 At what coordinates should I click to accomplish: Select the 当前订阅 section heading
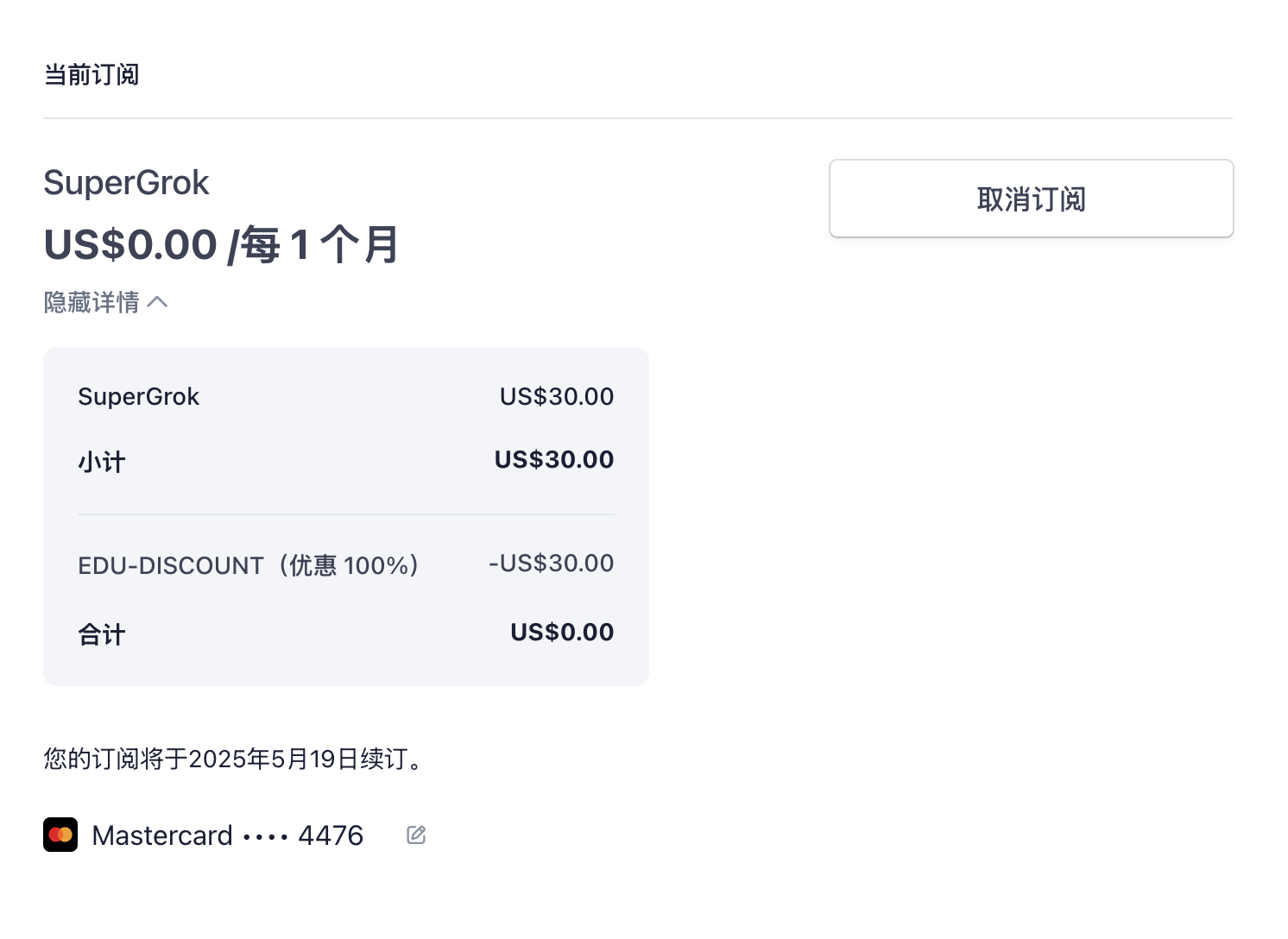[x=92, y=75]
